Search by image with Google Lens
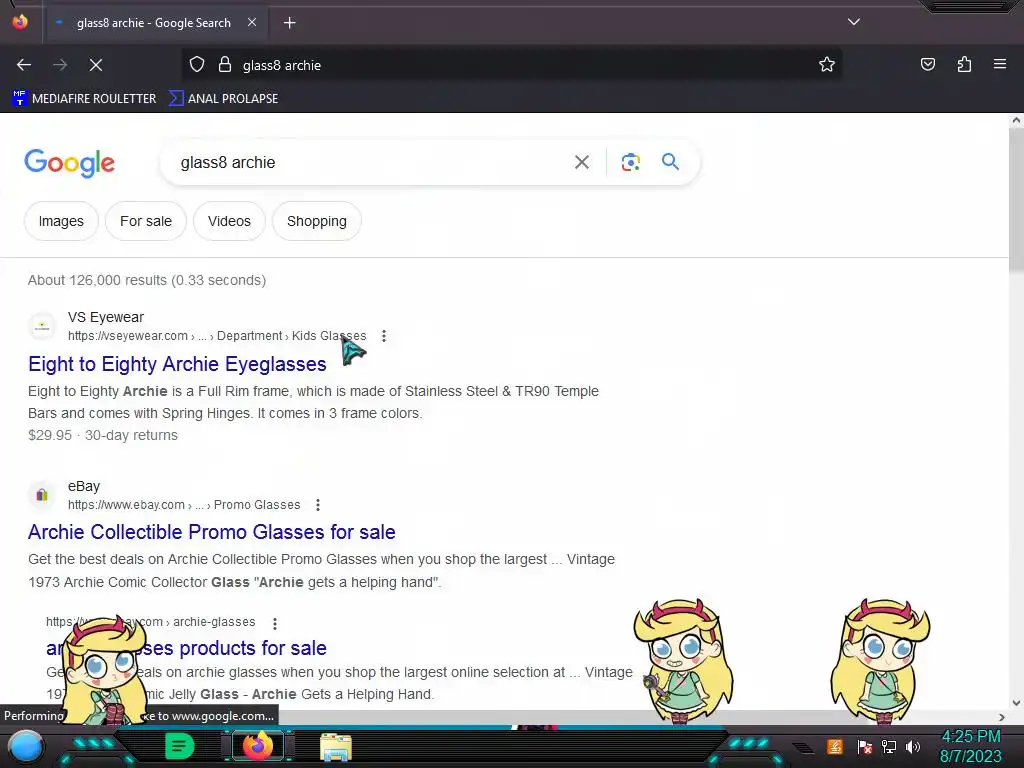Image resolution: width=1024 pixels, height=768 pixels. 630,162
